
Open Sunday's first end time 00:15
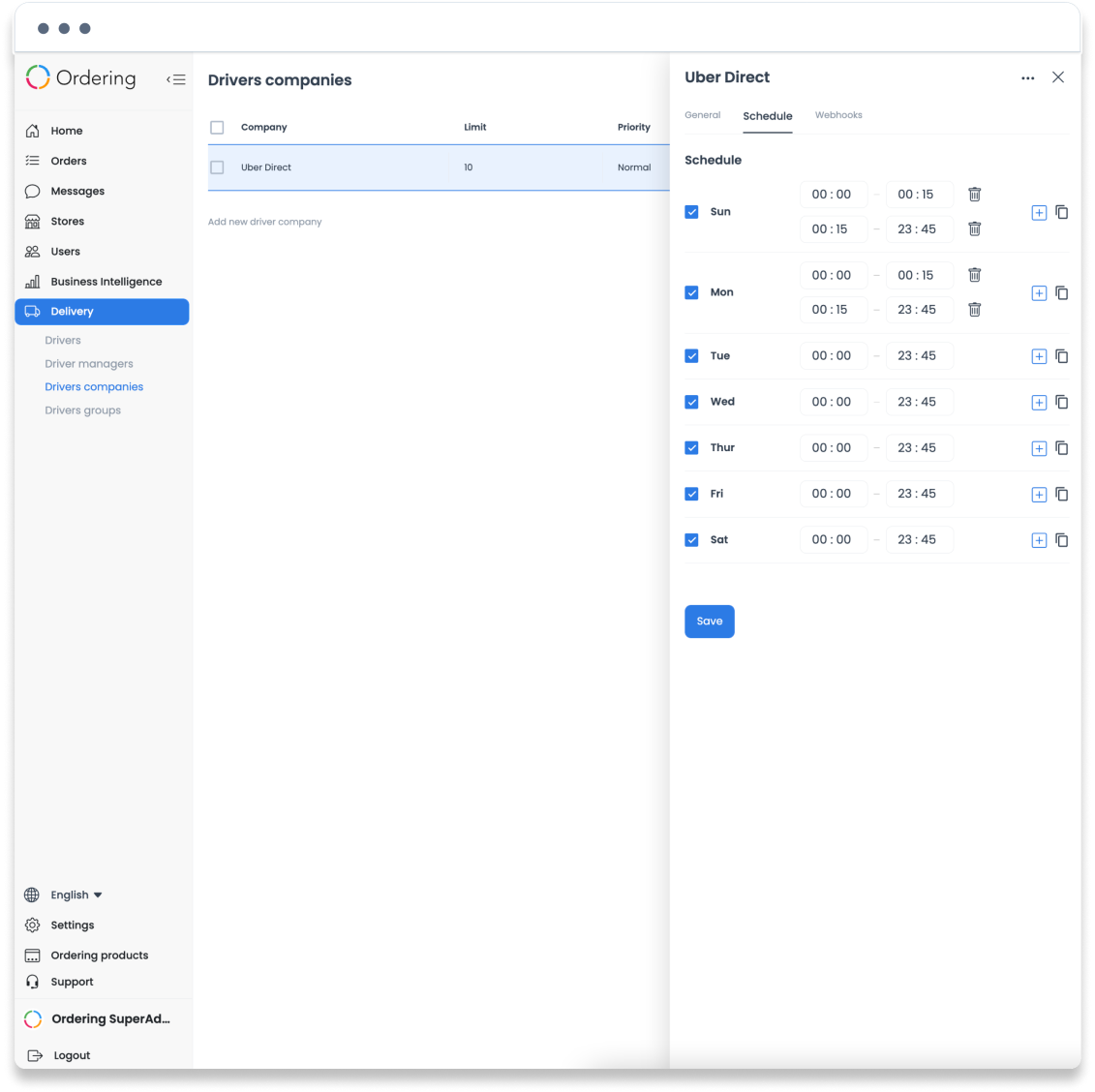click(919, 195)
